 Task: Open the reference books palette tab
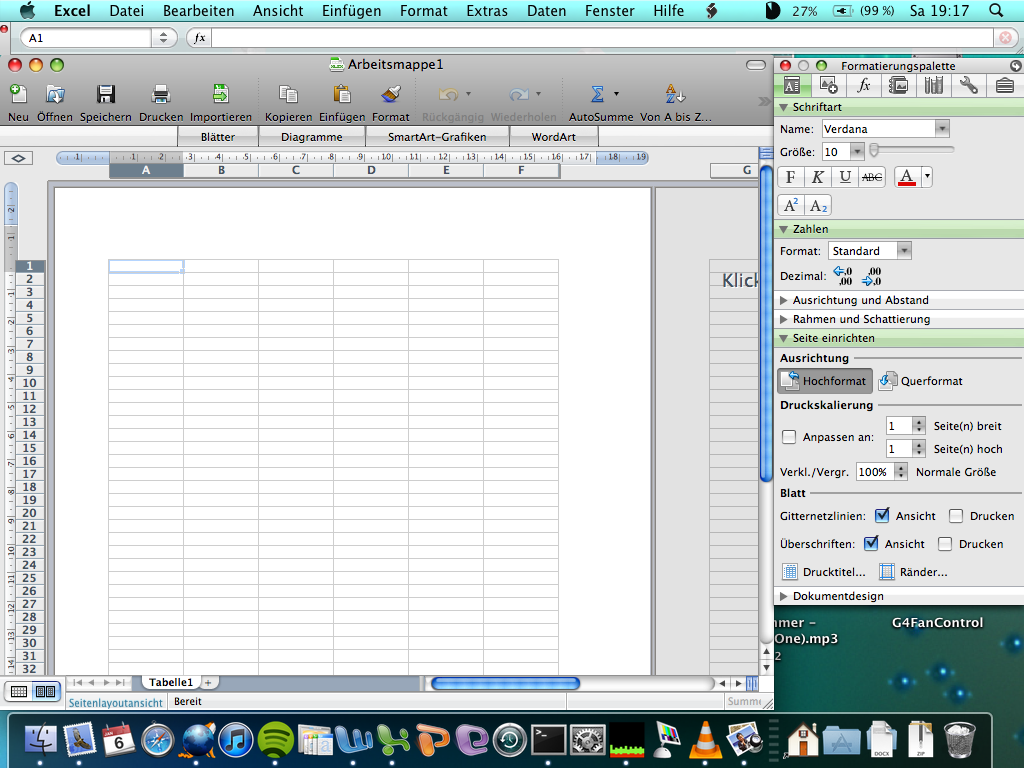tap(934, 85)
